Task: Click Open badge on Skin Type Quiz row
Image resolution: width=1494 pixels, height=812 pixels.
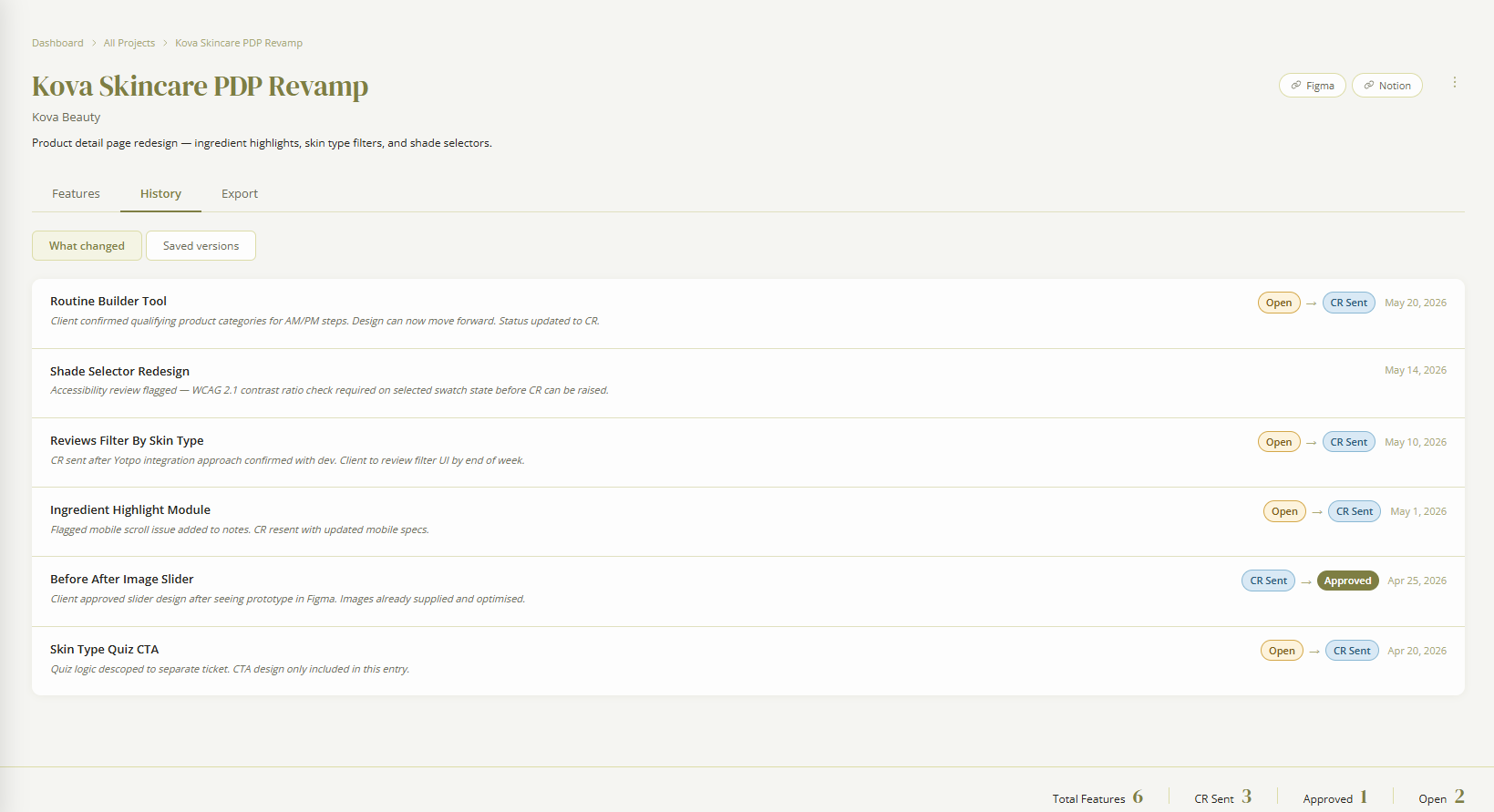Action: tap(1282, 651)
